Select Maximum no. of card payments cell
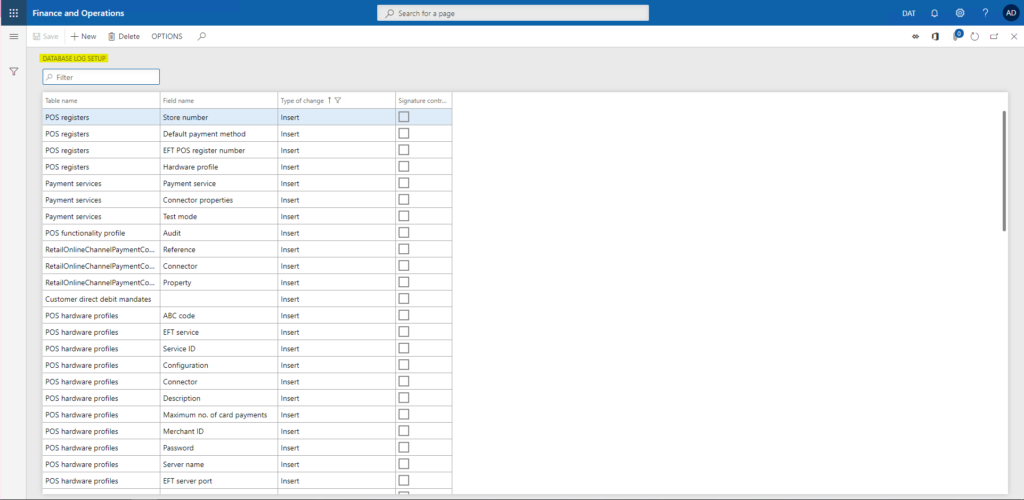The image size is (1024, 500). [x=219, y=414]
